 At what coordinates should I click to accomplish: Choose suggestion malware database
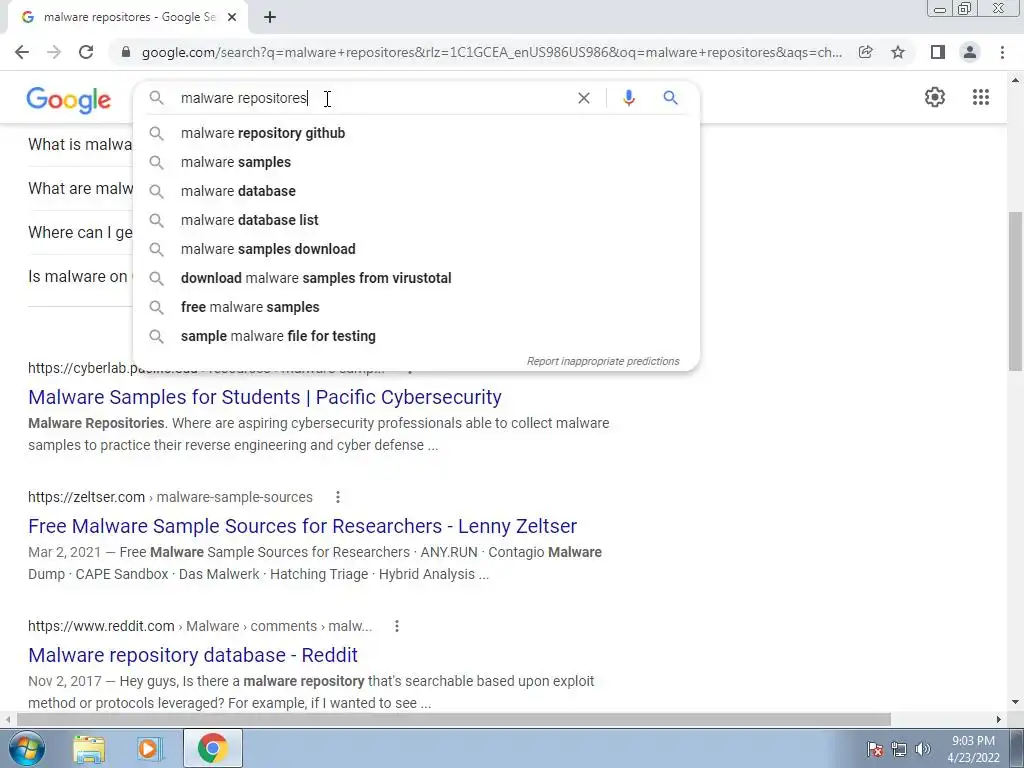[x=416, y=191]
